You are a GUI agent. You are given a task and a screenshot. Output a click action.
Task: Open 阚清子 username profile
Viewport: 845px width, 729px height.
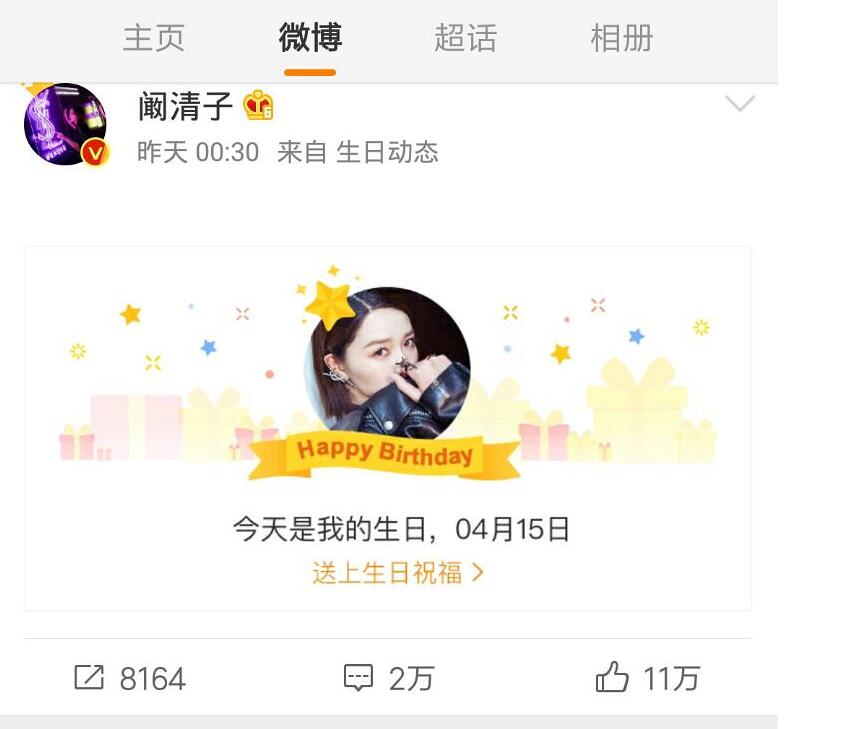point(185,106)
